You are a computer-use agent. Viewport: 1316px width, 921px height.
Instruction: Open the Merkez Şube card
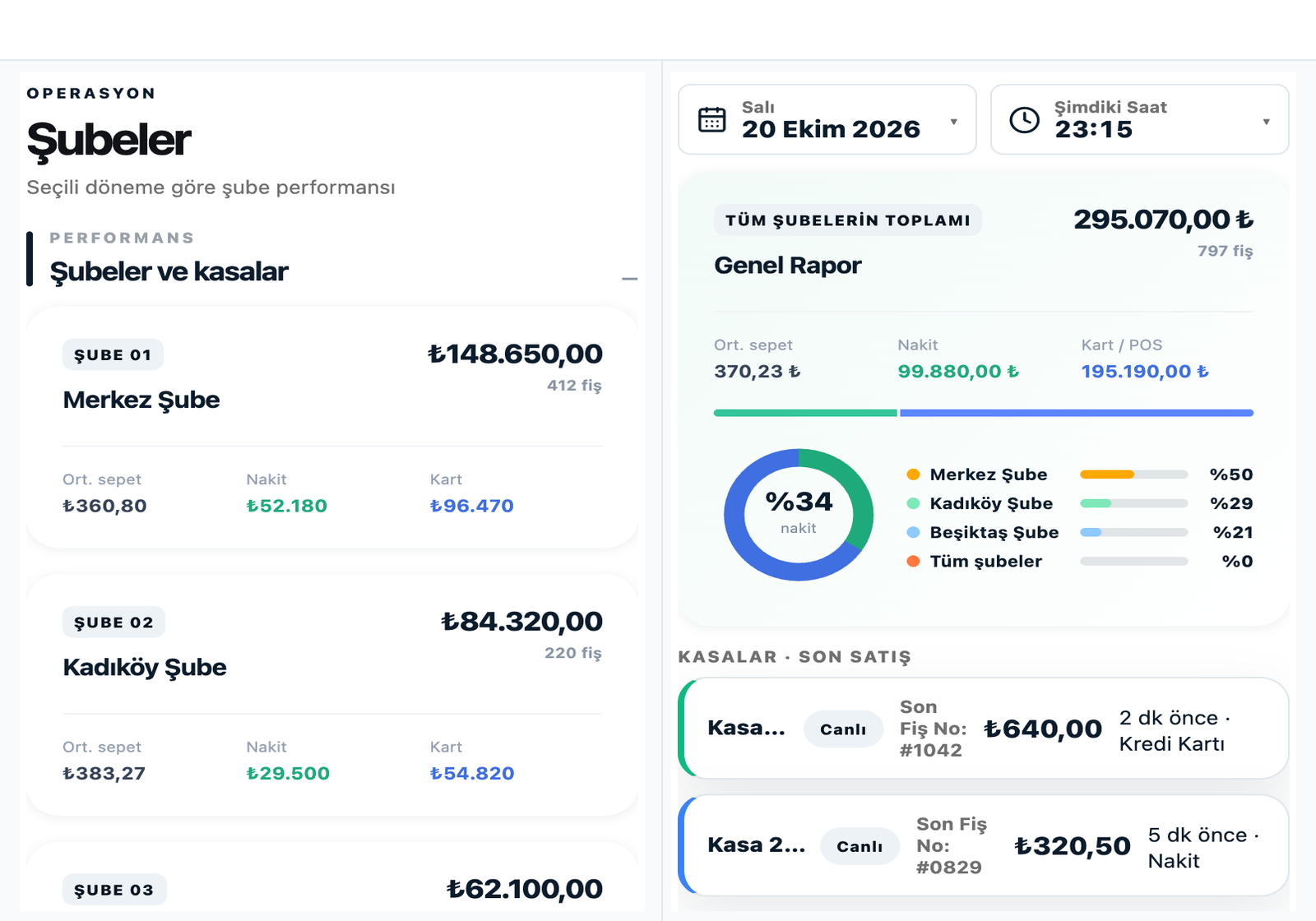click(x=332, y=428)
